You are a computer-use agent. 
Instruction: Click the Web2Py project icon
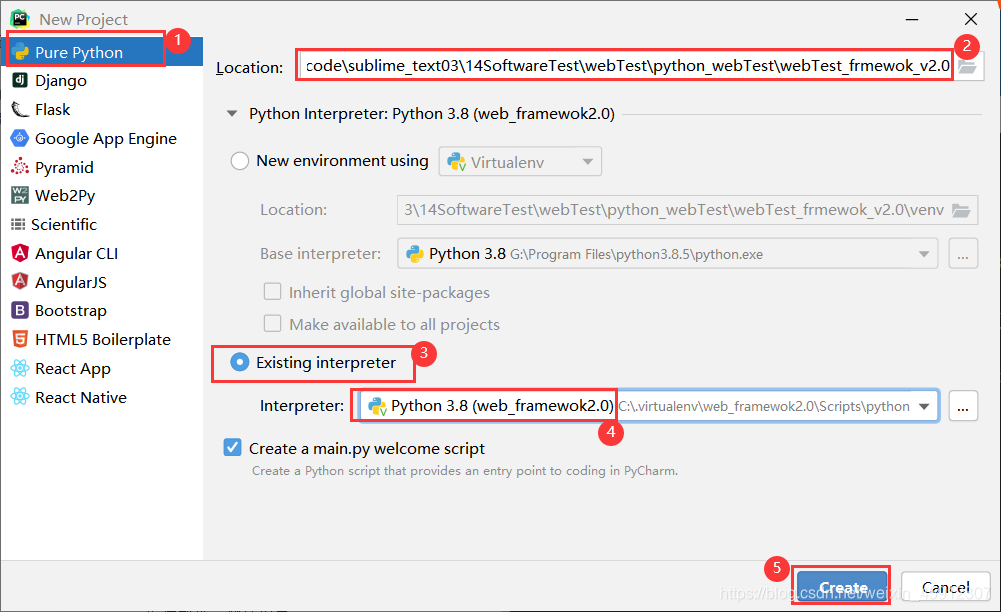coord(20,195)
